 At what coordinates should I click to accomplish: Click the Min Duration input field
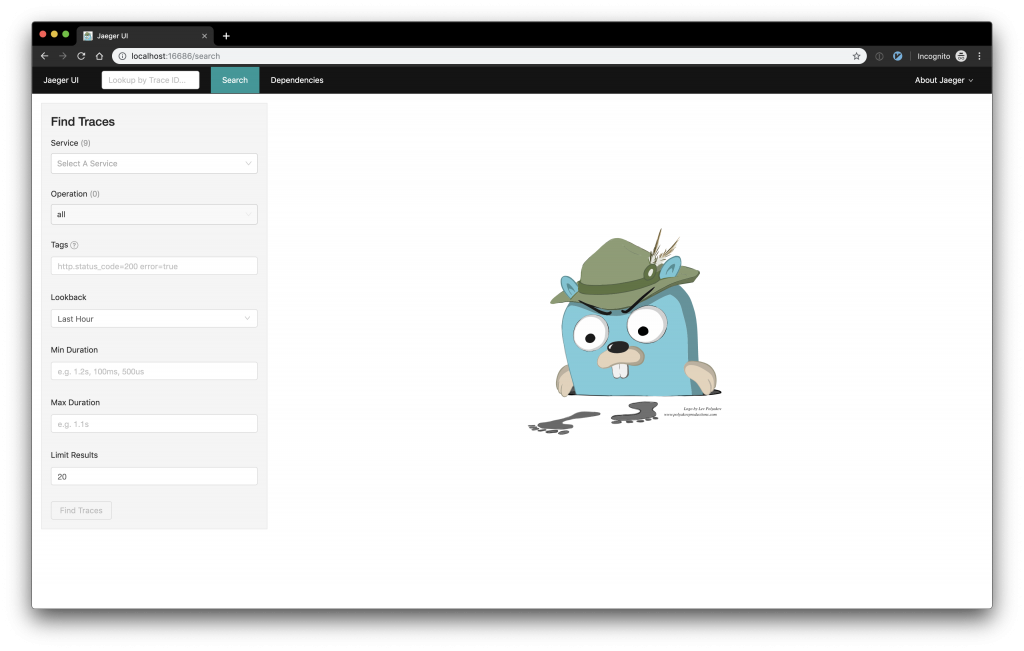tap(154, 371)
